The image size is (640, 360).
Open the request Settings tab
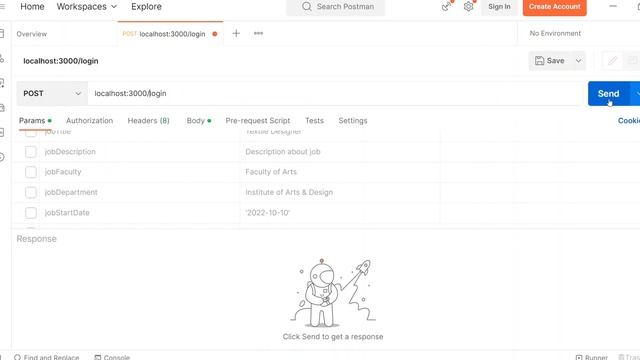pos(353,121)
